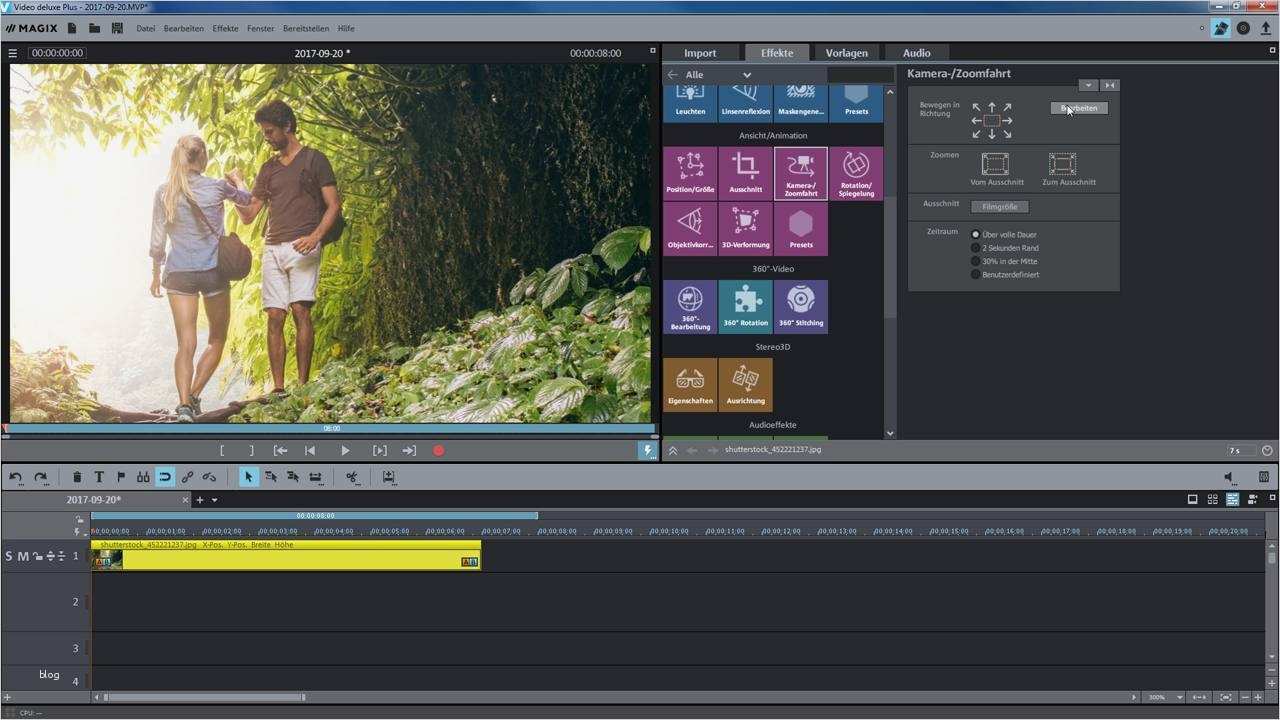Image resolution: width=1280 pixels, height=720 pixels.
Task: Click the Zoomen Vom Ausschnitt icon
Action: (x=995, y=164)
